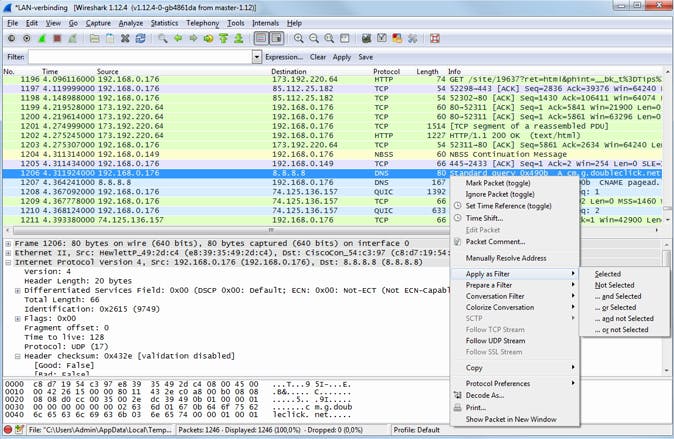Expand the Frame 1206 tree node

click(x=9, y=243)
